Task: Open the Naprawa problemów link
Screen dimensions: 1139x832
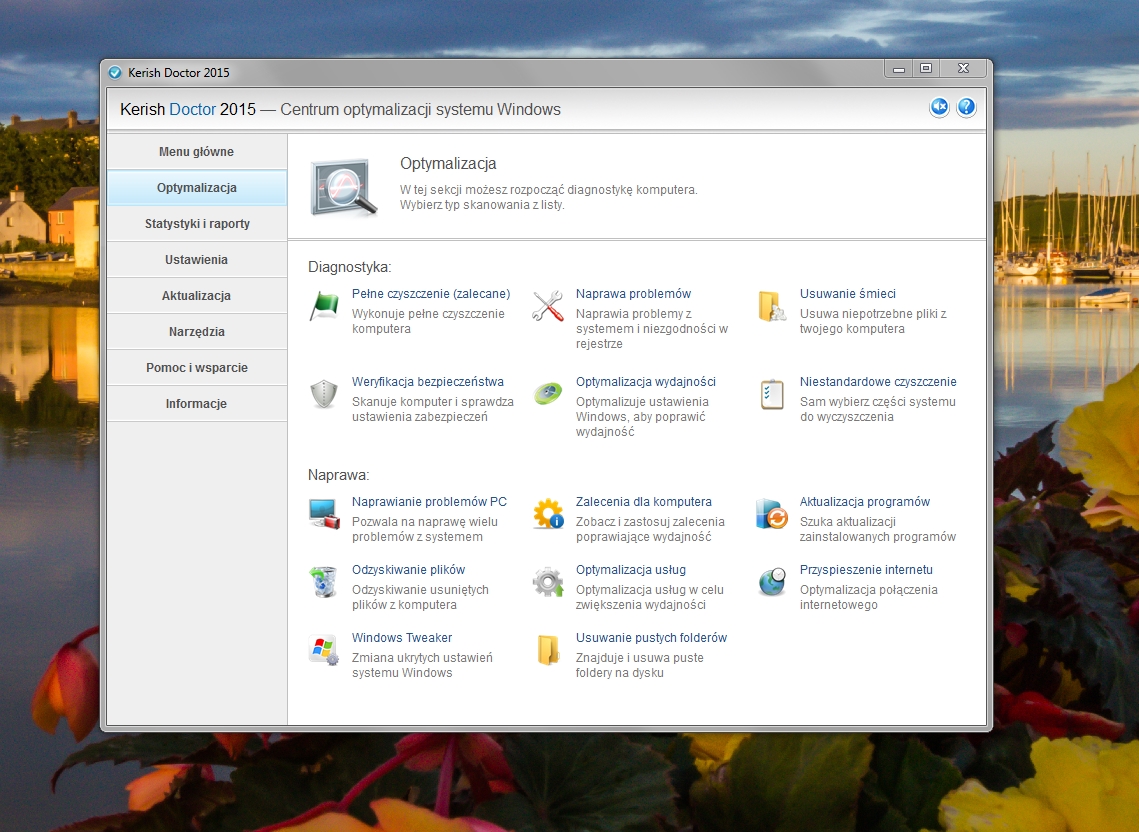Action: [x=633, y=294]
